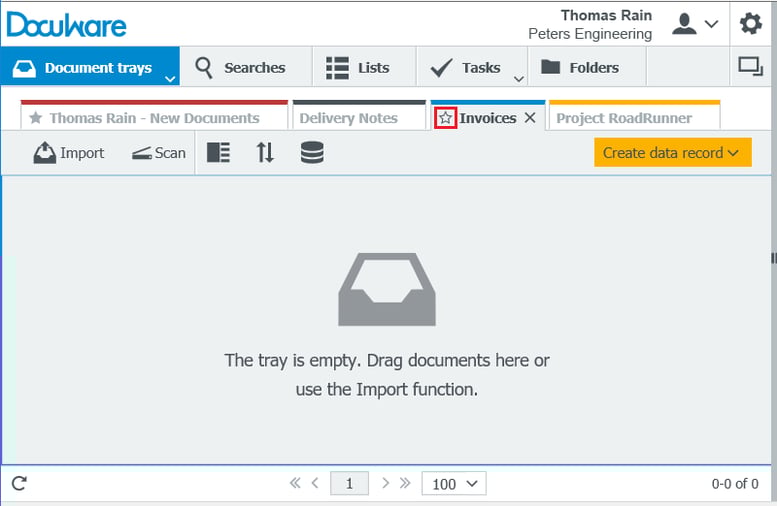The height and width of the screenshot is (506, 777).
Task: Open the page size 100 dropdown
Action: pos(453,484)
